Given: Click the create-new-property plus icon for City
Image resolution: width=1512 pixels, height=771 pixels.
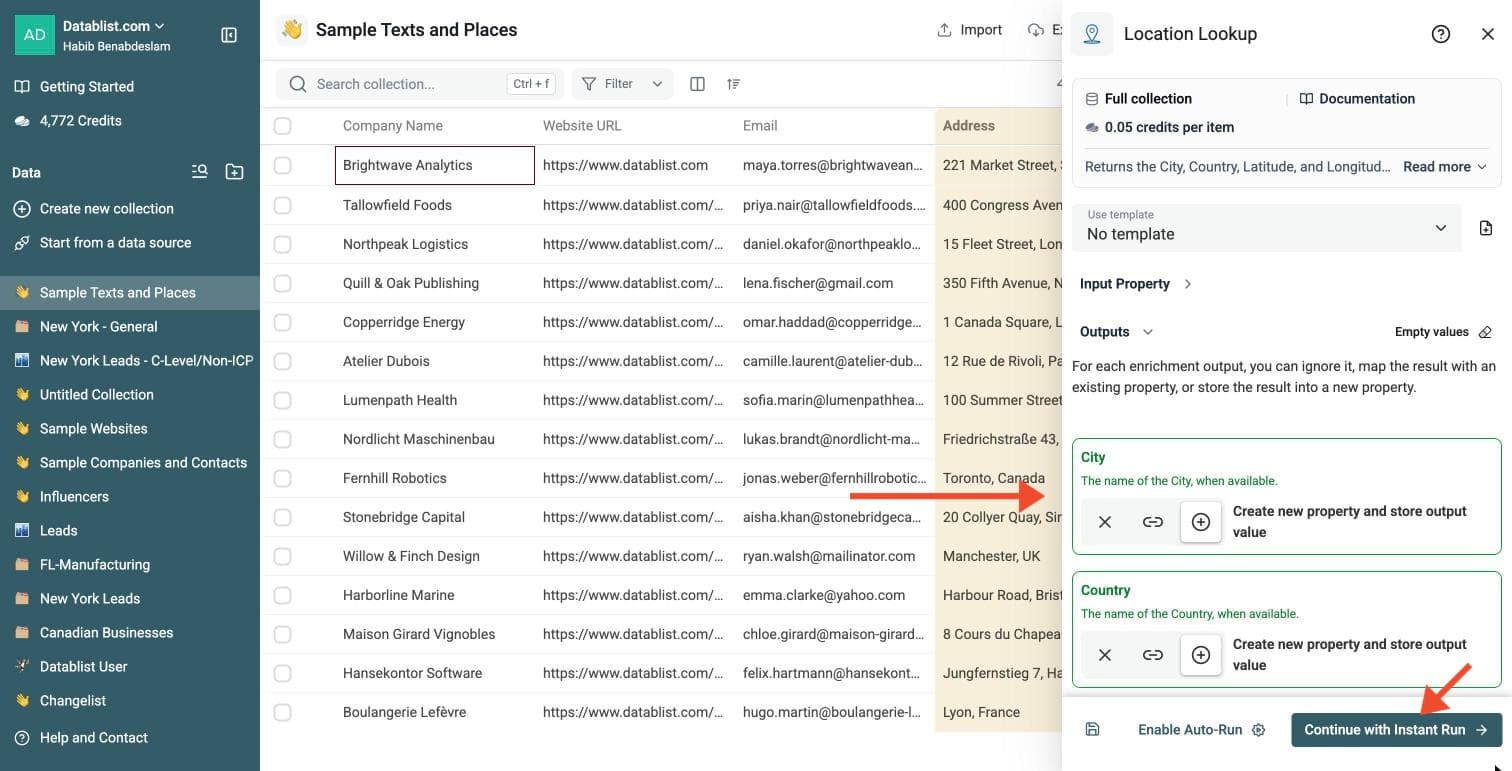Looking at the screenshot, I should tap(1201, 522).
